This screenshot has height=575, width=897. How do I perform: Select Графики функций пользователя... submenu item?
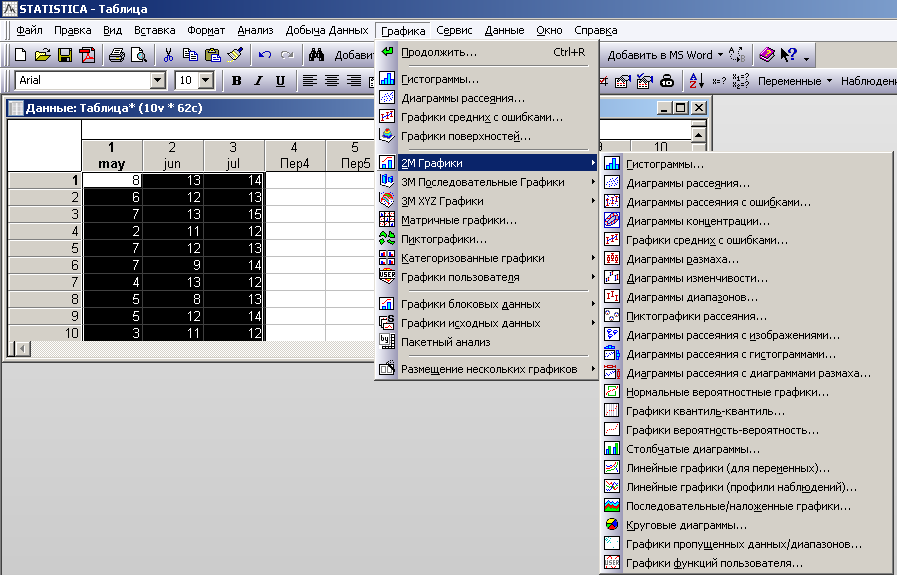[746, 563]
